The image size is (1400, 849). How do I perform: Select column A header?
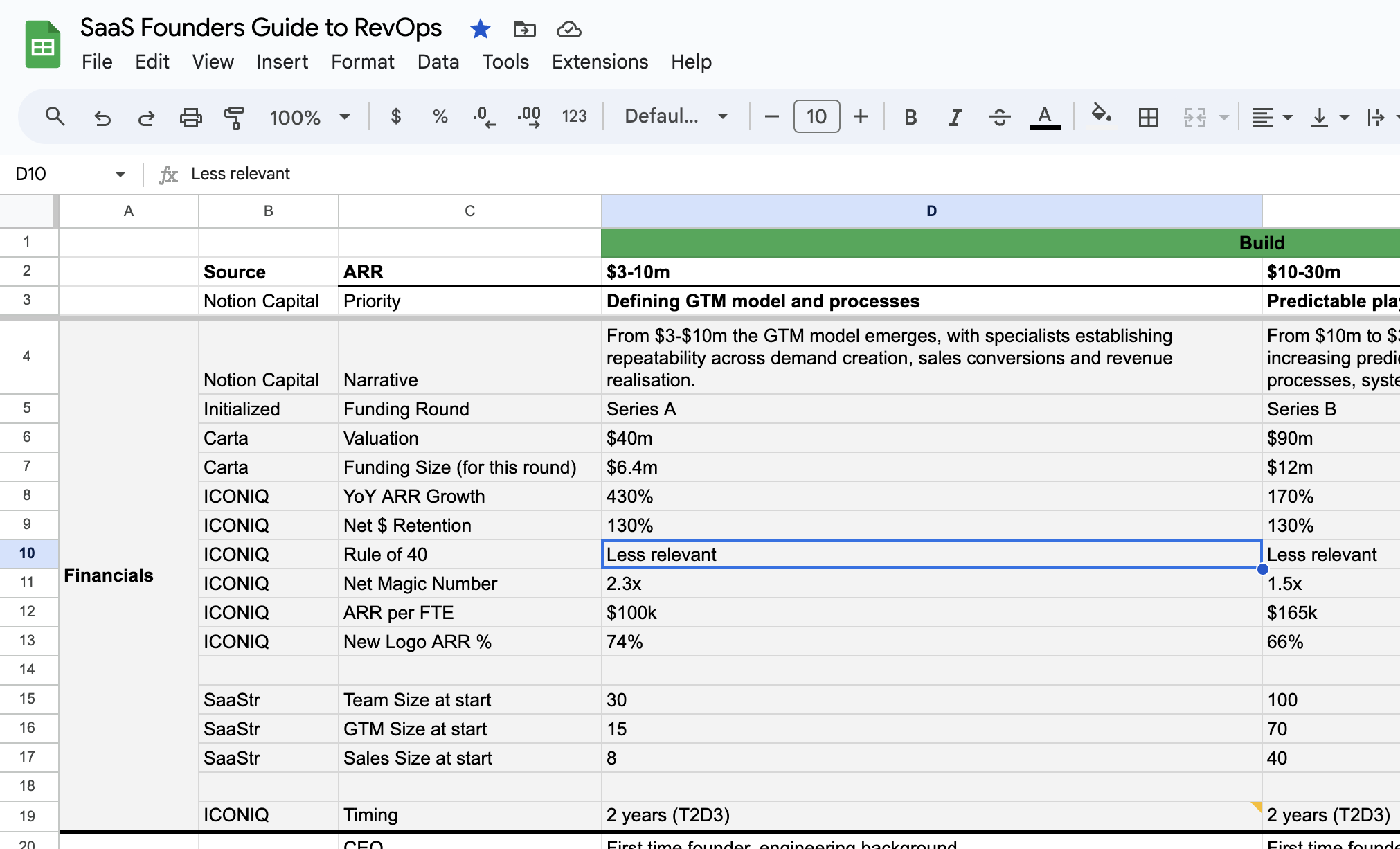click(x=129, y=211)
